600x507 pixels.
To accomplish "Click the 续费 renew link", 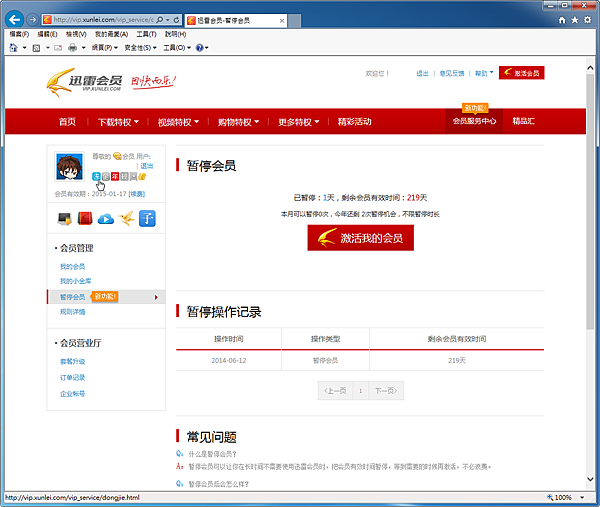I will (x=137, y=194).
